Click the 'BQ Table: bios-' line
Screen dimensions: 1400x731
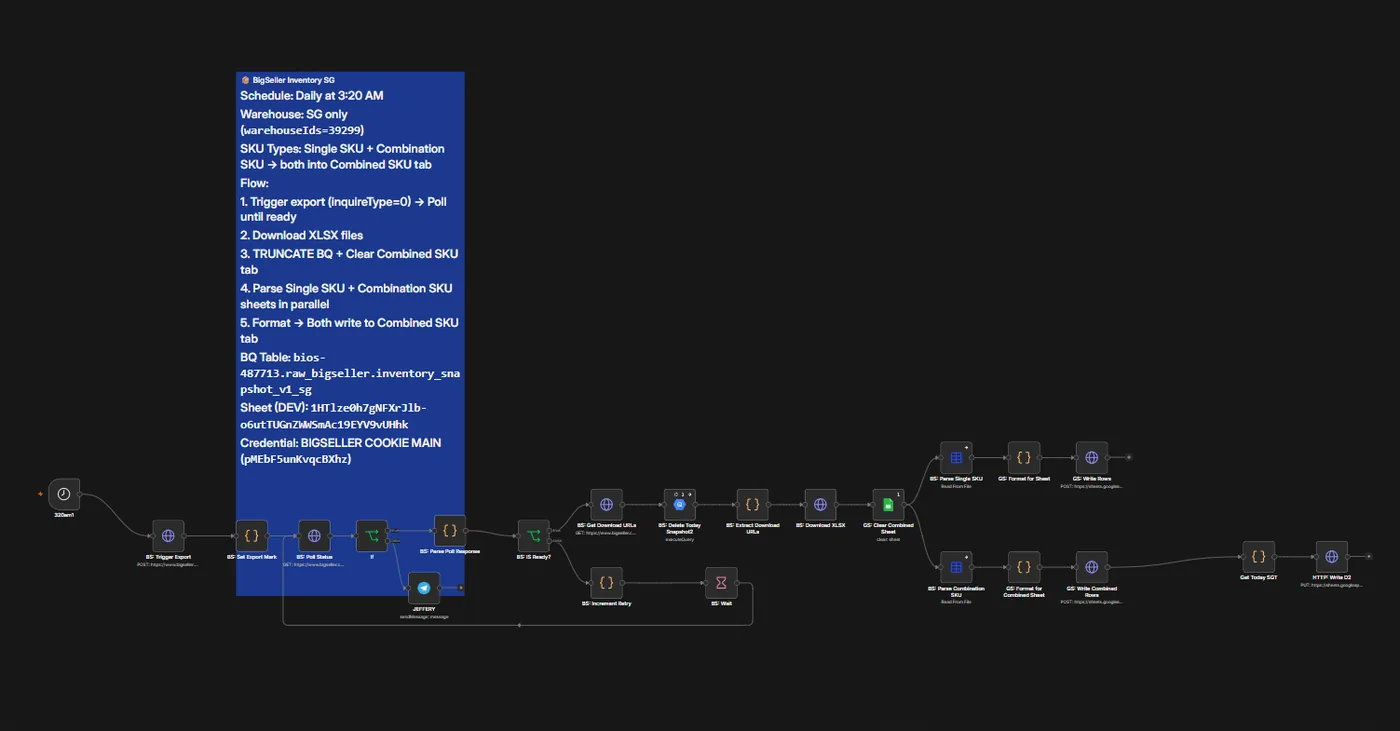click(x=283, y=357)
